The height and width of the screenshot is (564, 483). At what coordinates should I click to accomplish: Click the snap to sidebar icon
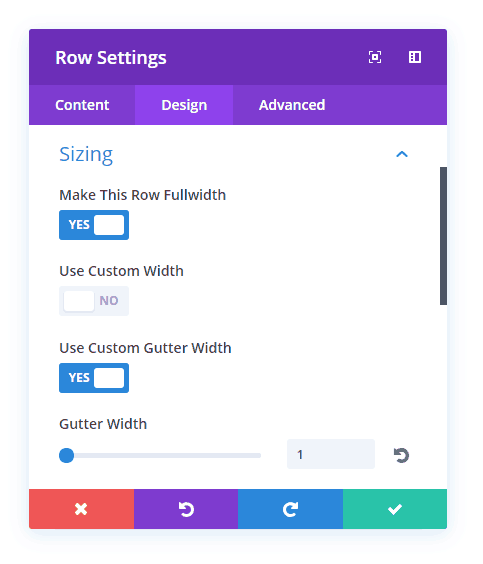point(415,57)
